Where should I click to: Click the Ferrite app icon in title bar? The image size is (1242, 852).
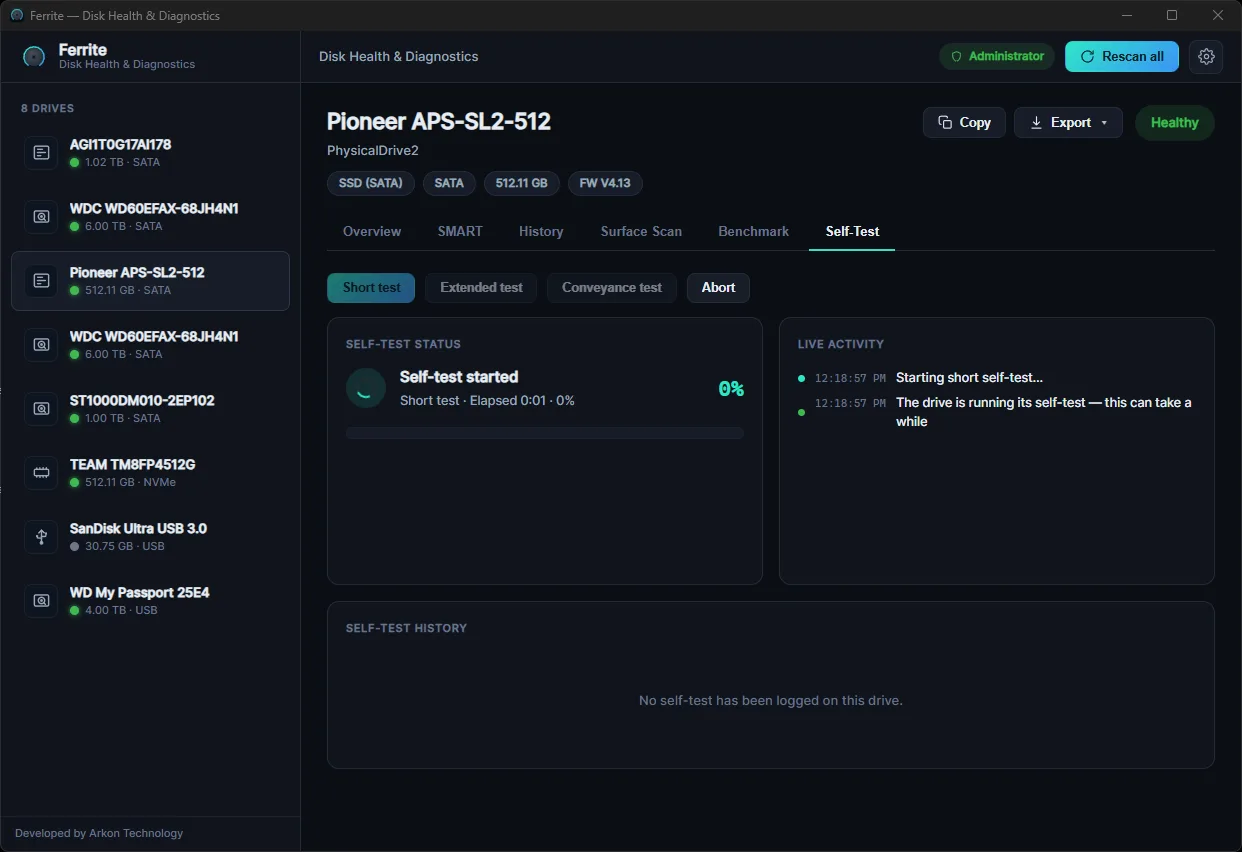[x=16, y=15]
